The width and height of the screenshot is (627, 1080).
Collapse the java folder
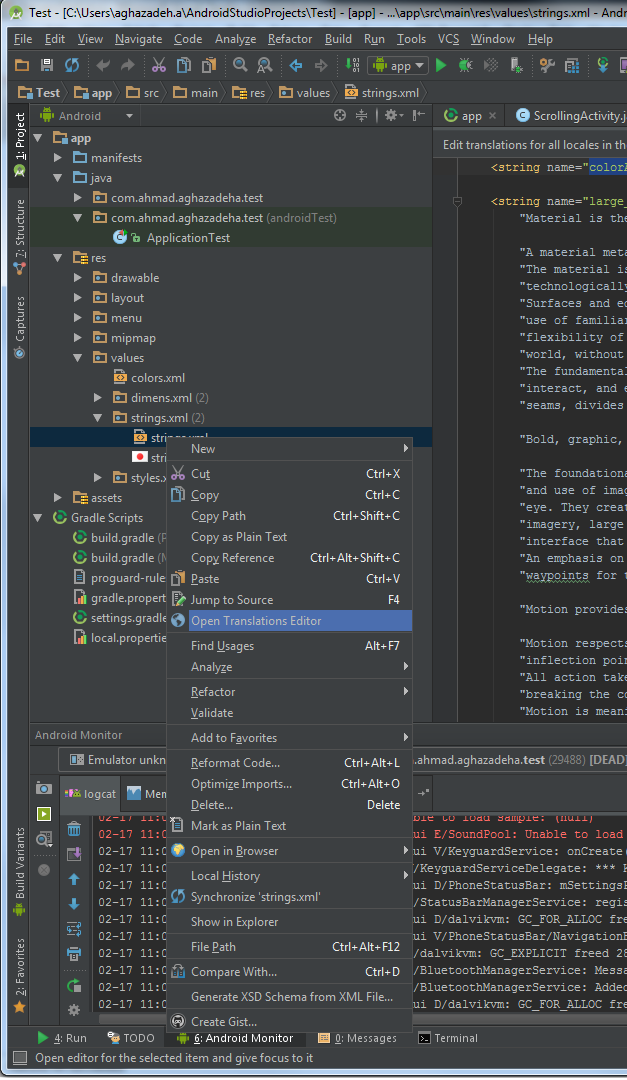(58, 178)
